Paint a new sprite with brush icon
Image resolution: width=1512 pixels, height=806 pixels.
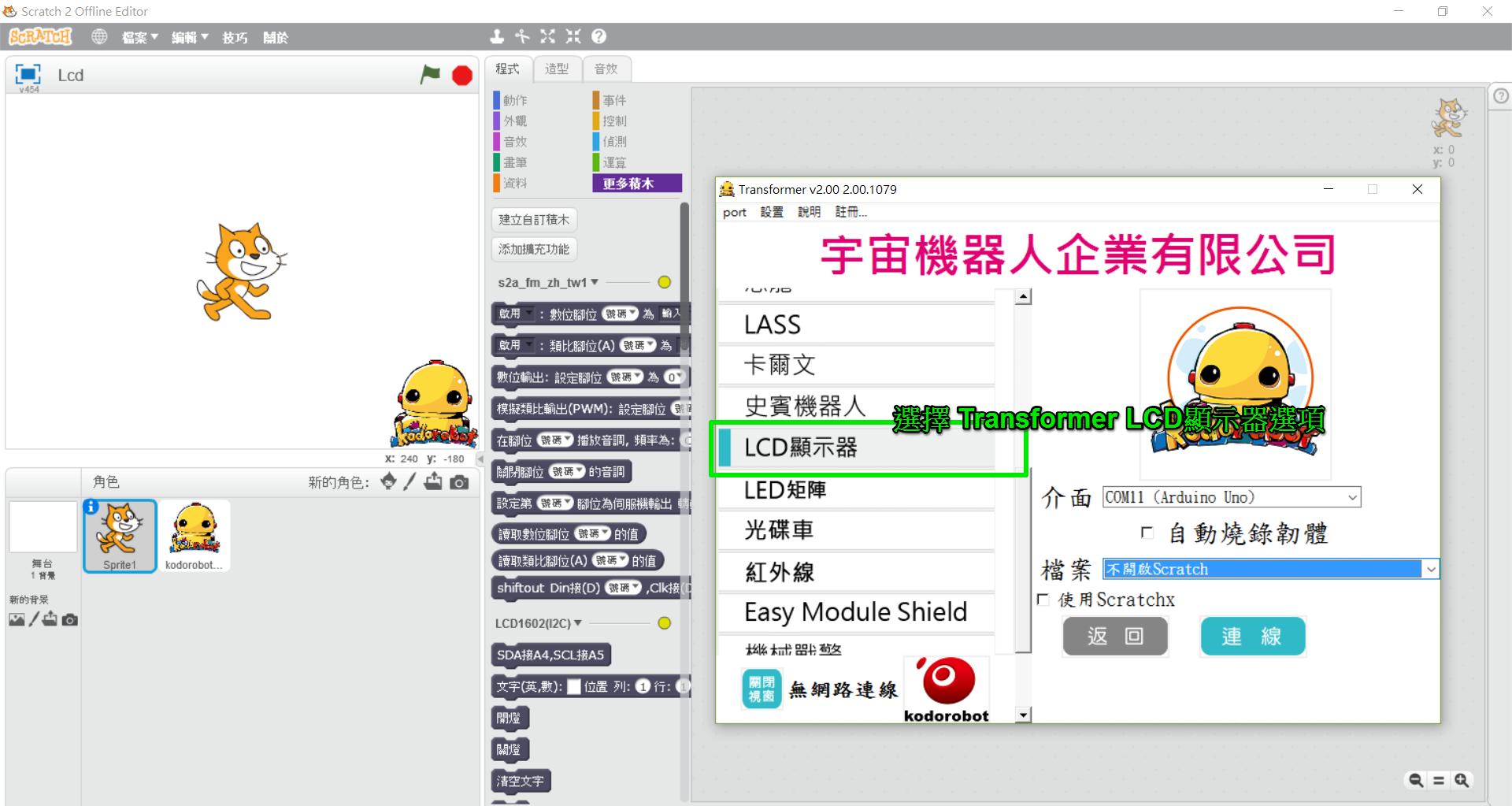tap(409, 481)
